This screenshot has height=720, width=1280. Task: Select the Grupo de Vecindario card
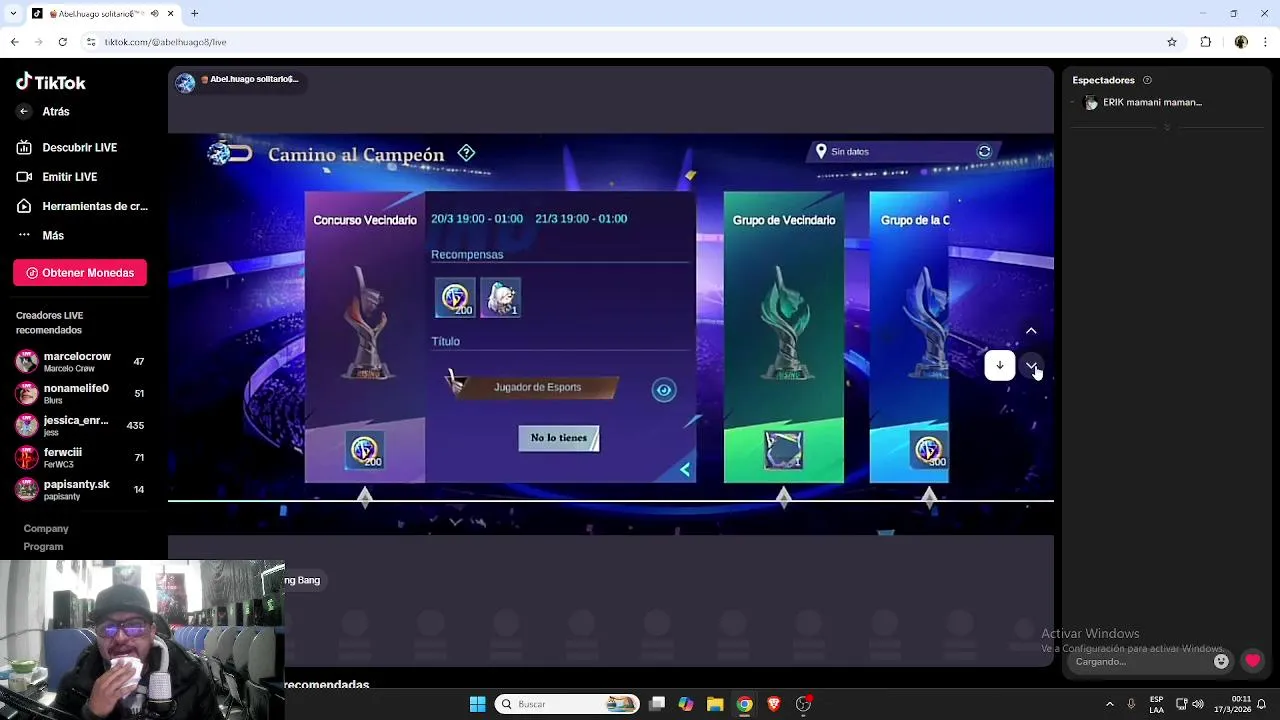(x=784, y=337)
